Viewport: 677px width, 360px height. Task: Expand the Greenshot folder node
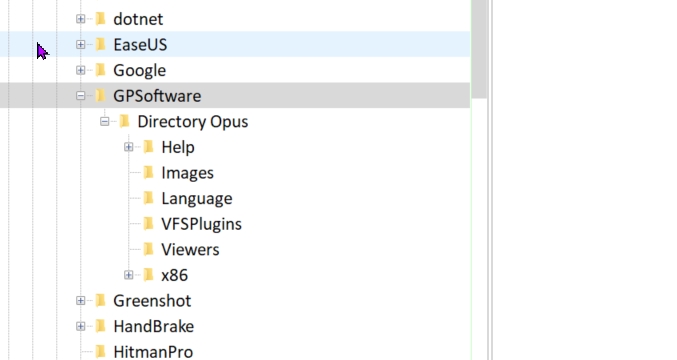tap(80, 300)
